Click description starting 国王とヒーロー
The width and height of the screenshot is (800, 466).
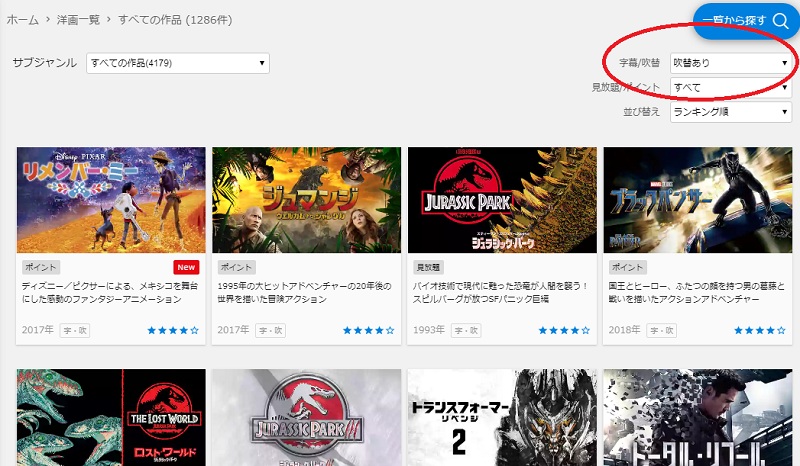tap(696, 292)
